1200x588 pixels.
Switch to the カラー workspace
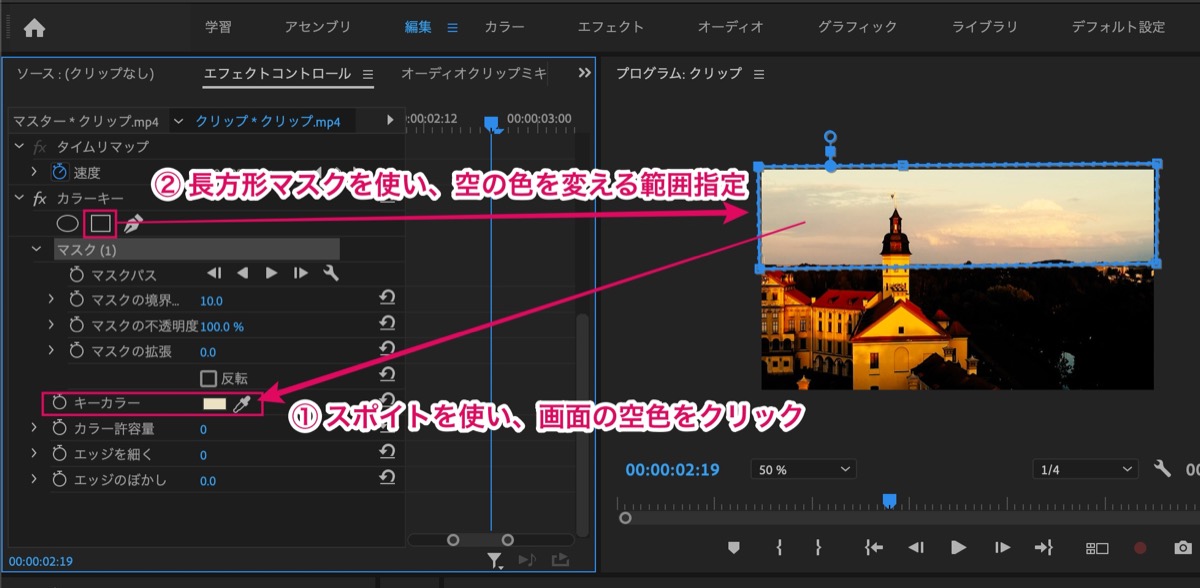(x=504, y=27)
